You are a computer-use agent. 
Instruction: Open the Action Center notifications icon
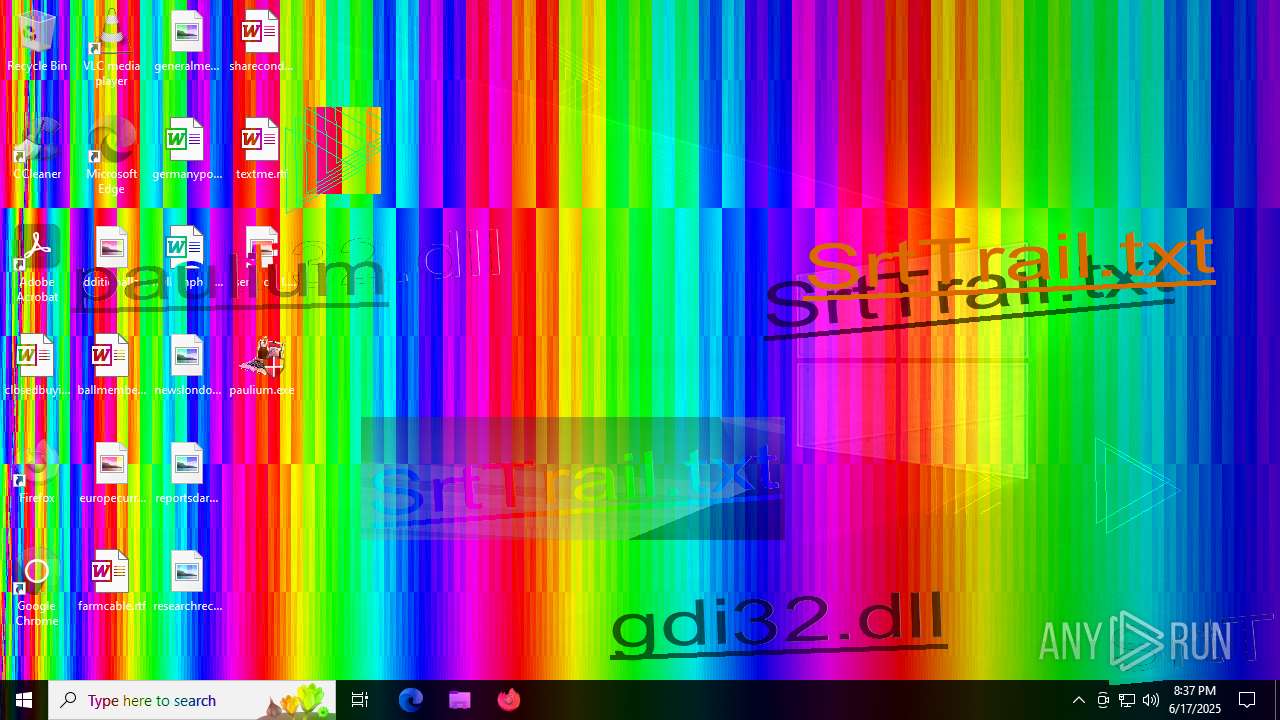(1248, 700)
